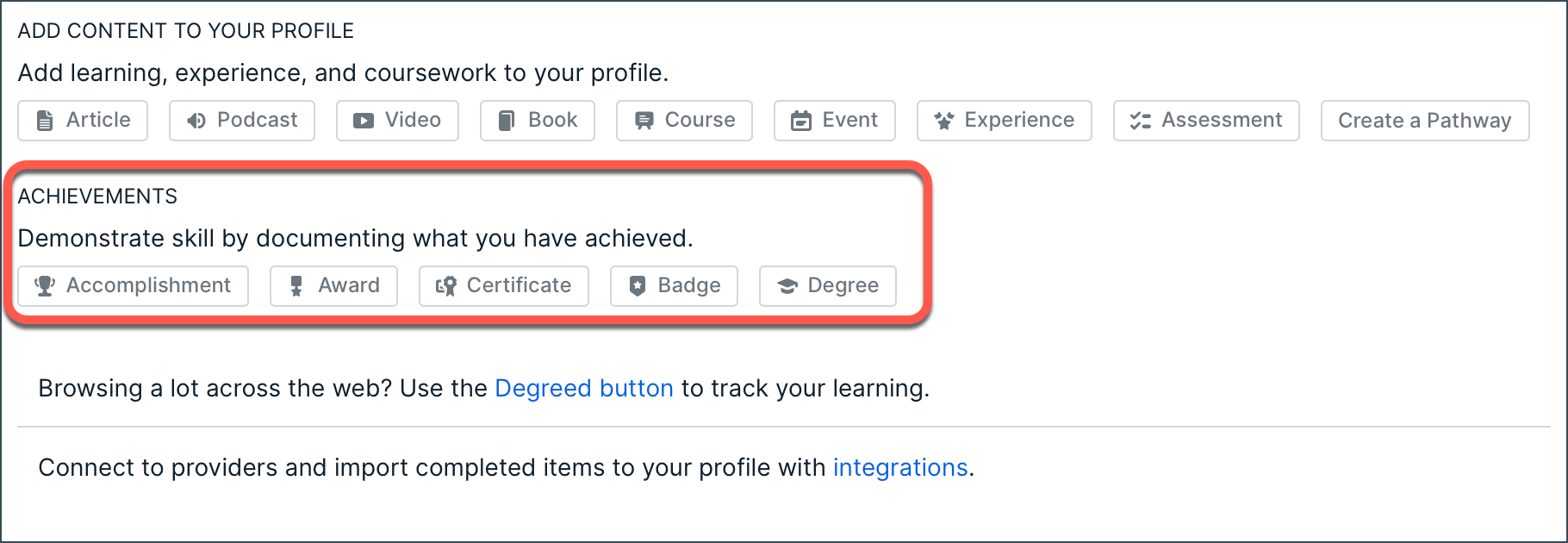Click the Award ribbon icon
The image size is (1568, 543).
(296, 286)
